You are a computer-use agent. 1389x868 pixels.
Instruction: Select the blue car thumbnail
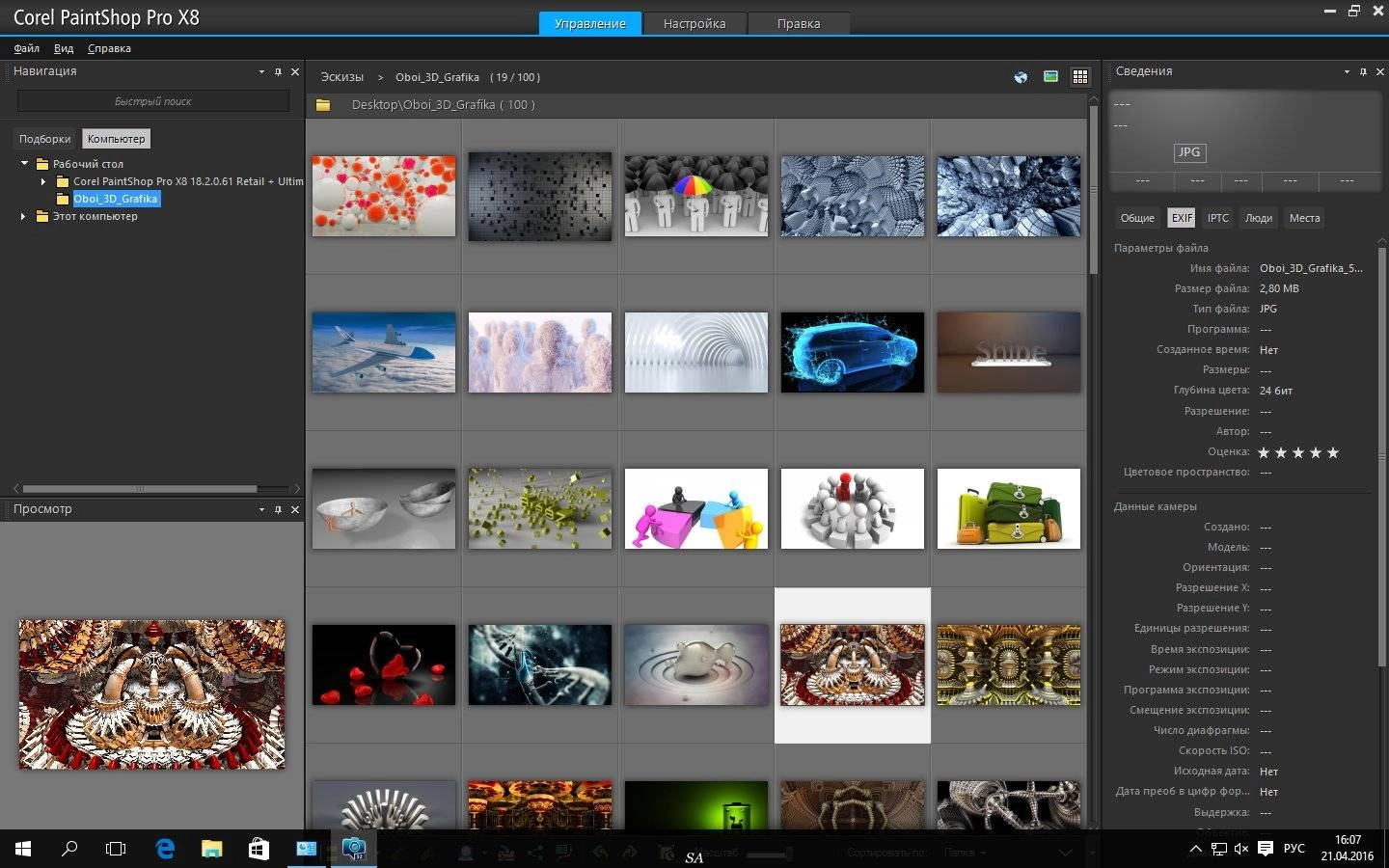tap(853, 352)
